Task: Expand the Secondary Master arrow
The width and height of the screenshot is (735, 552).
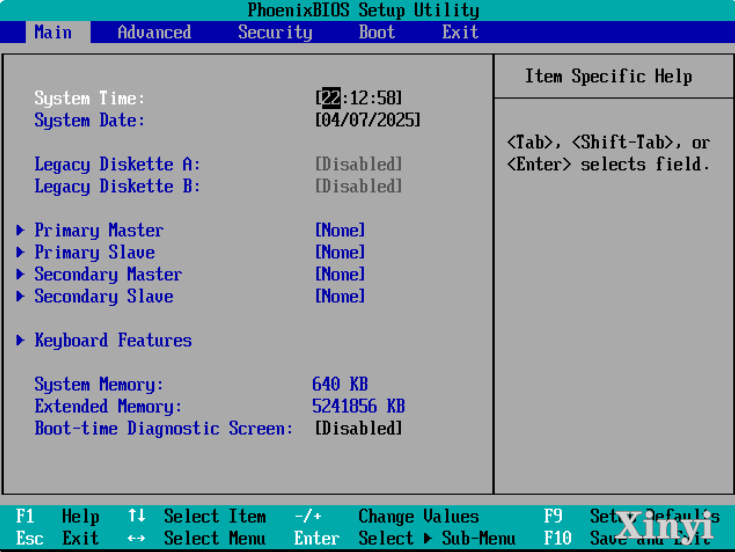Action: (x=20, y=274)
